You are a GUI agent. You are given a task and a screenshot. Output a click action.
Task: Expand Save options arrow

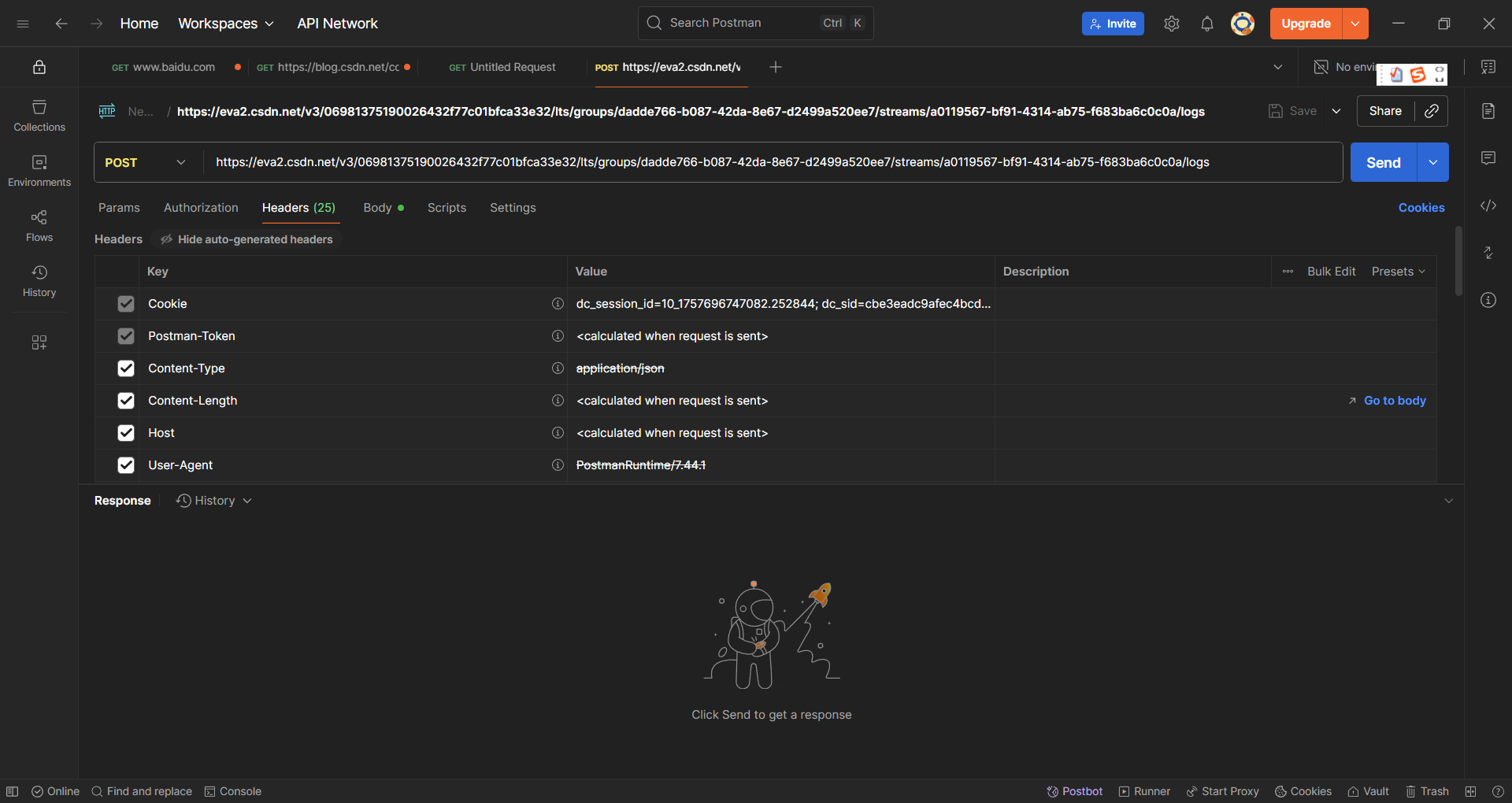pos(1336,111)
